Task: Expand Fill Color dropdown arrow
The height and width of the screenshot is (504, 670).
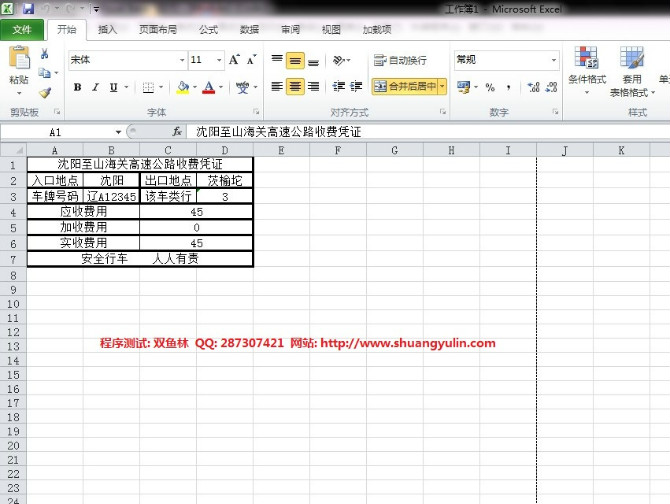Action: pyautogui.click(x=195, y=88)
